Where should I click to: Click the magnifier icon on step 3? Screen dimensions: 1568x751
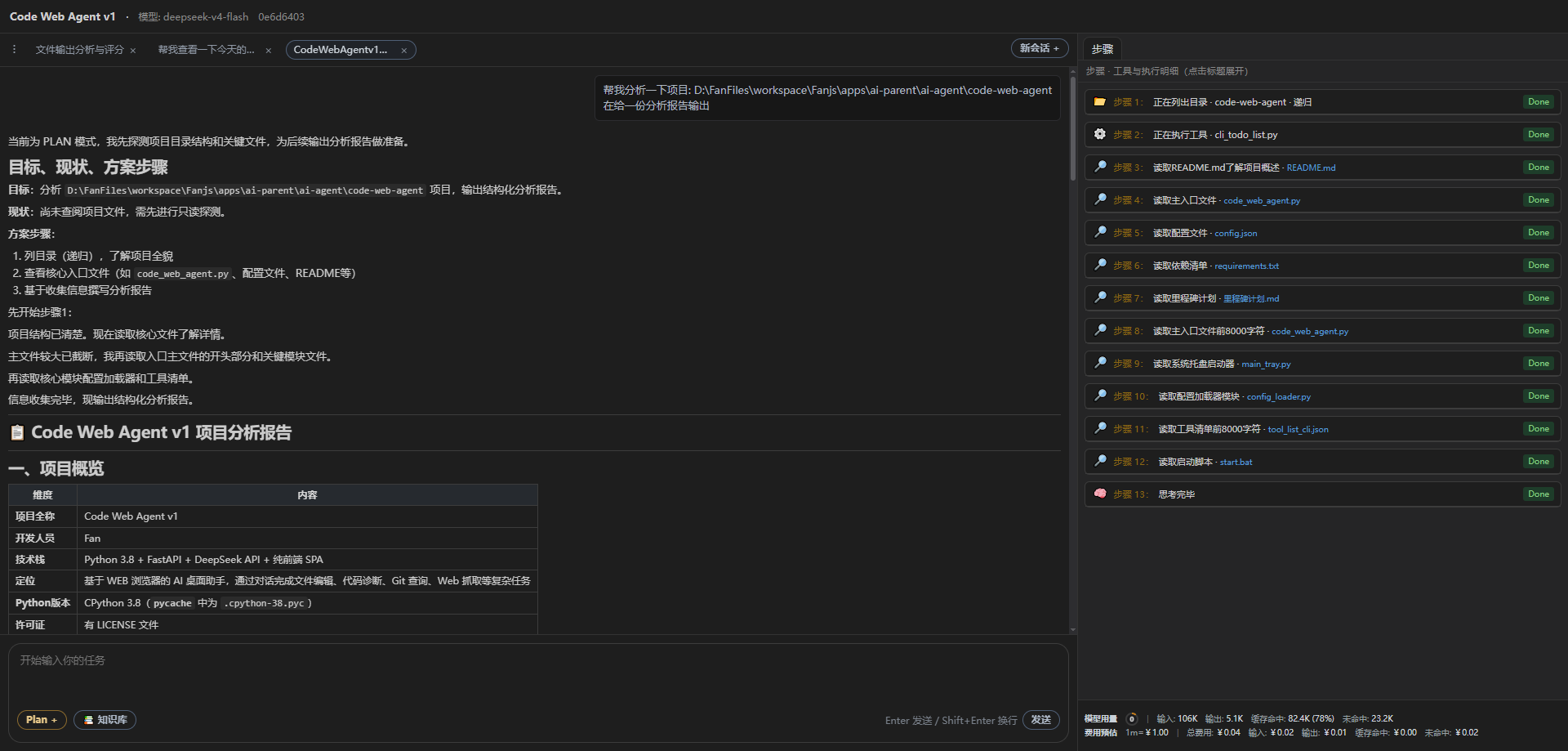pos(1100,168)
